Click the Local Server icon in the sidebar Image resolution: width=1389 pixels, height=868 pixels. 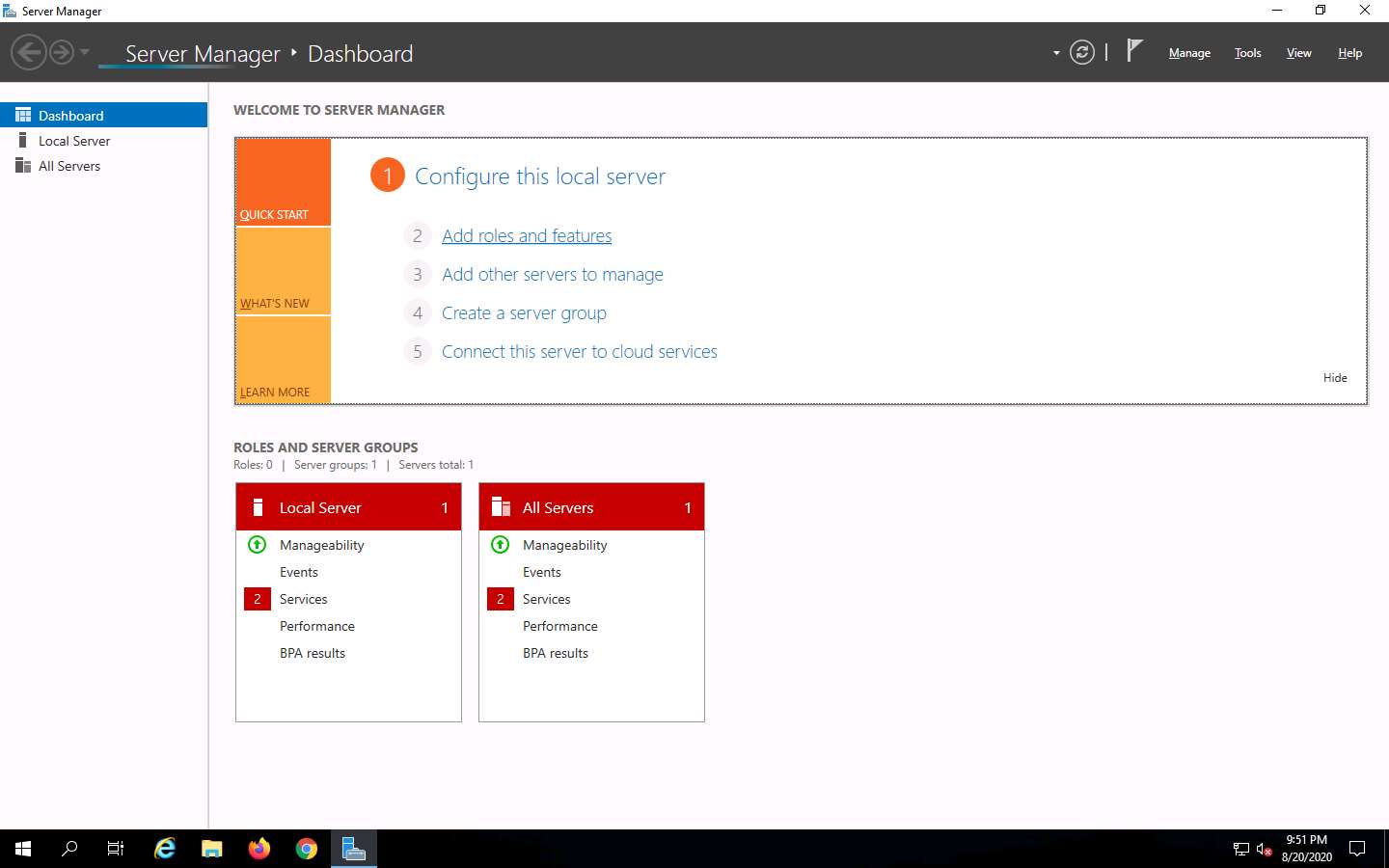pos(23,141)
